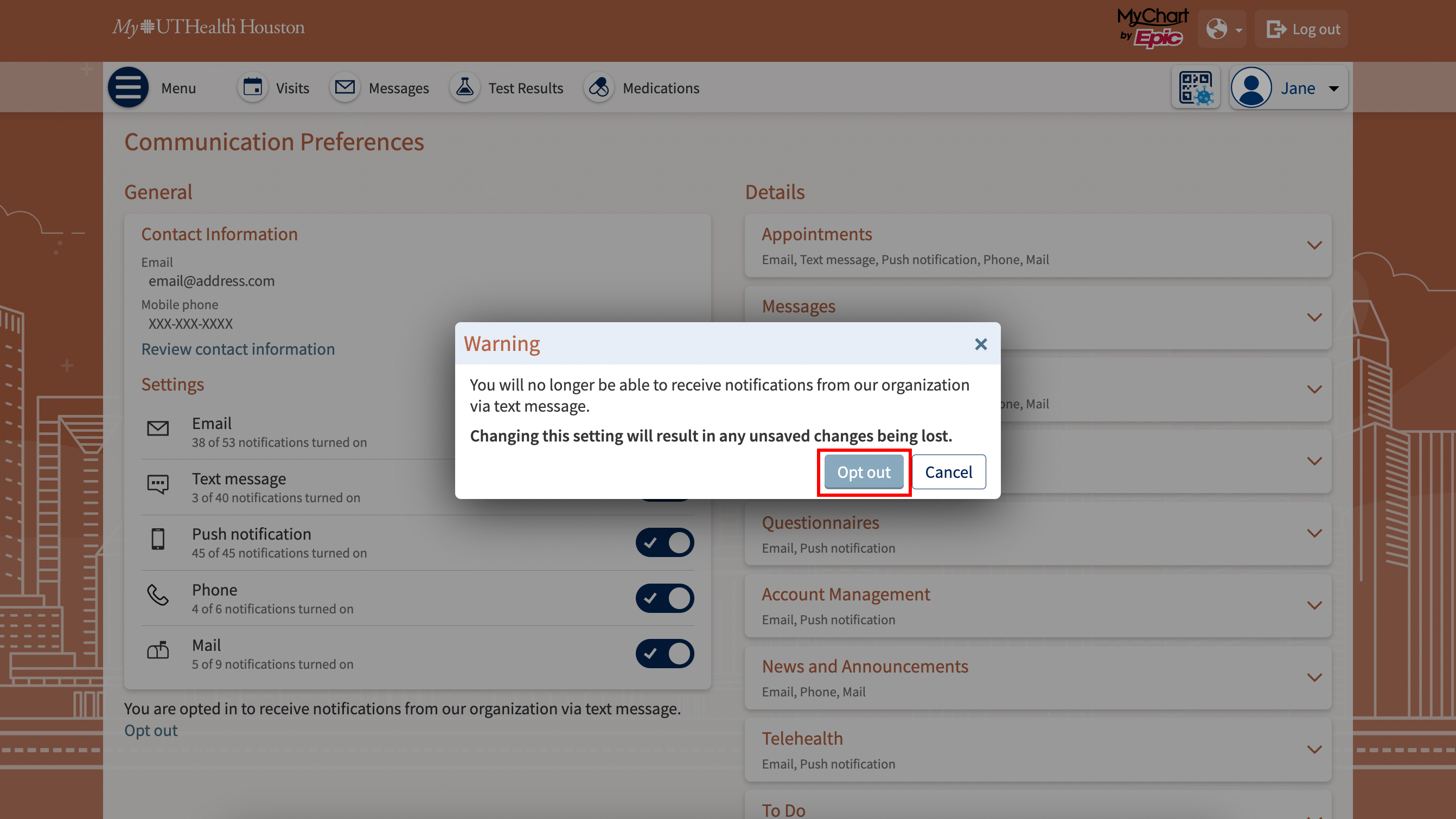Screen dimensions: 1456x819
Task: Click Cancel in the Warning dialog
Action: tap(948, 472)
